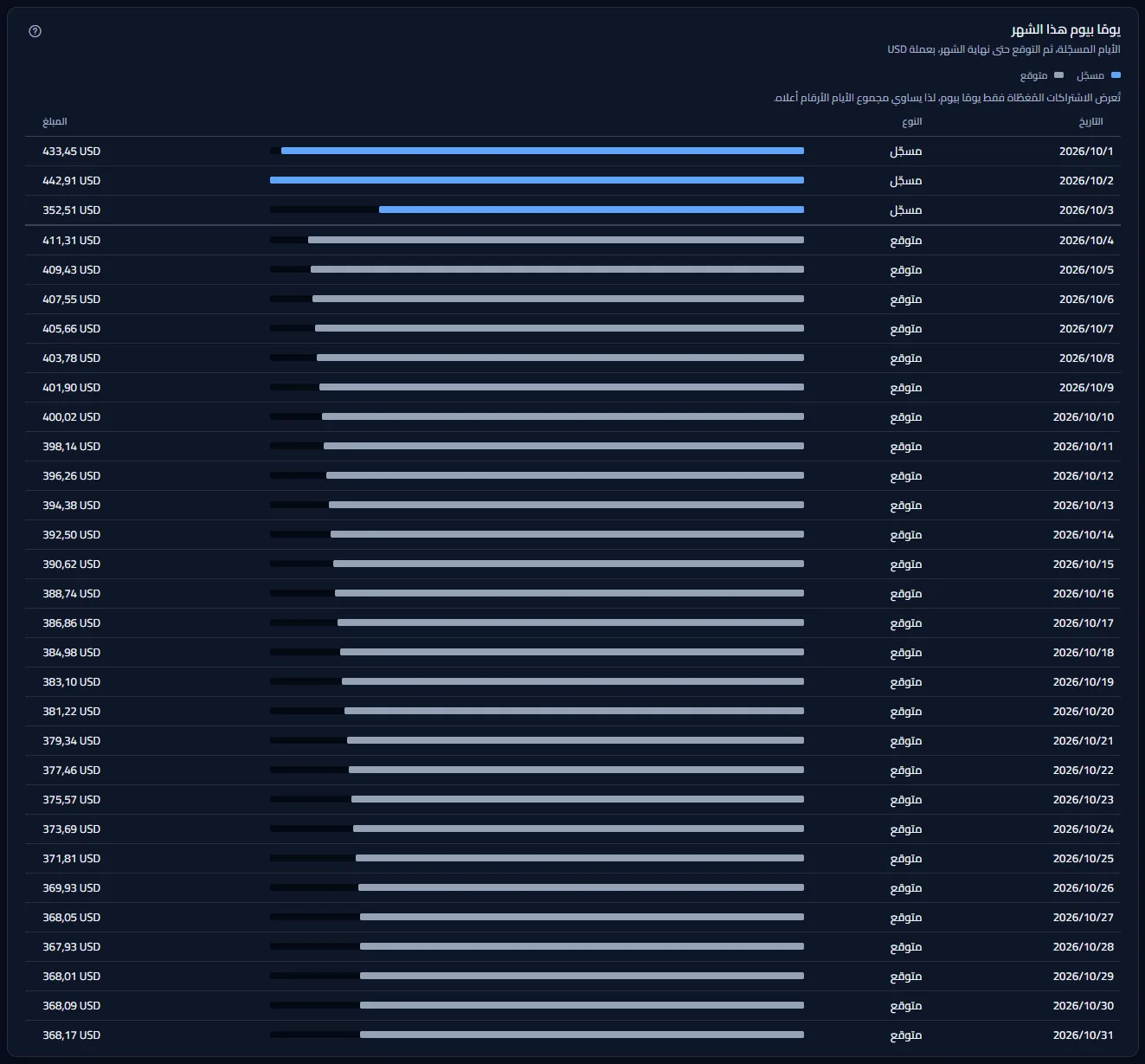Click the blue مسجّل legend swatch
This screenshot has height=1064, width=1145.
pos(1116,75)
